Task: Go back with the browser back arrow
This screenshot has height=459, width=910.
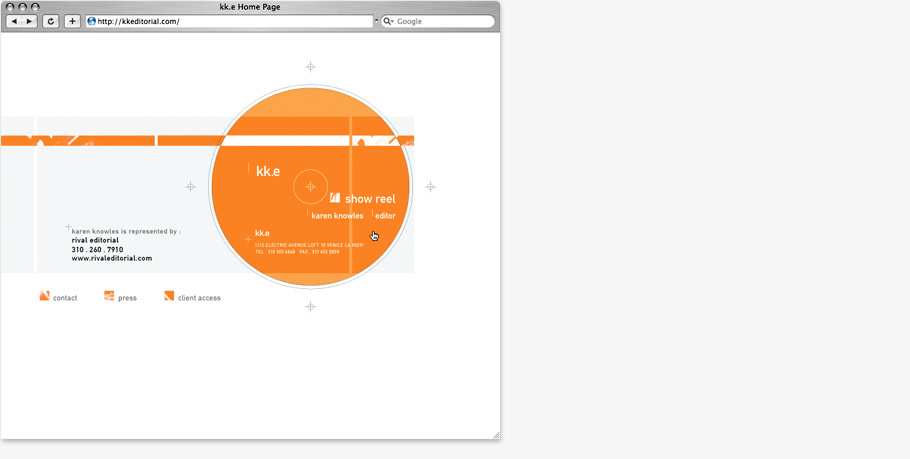Action: pos(14,21)
